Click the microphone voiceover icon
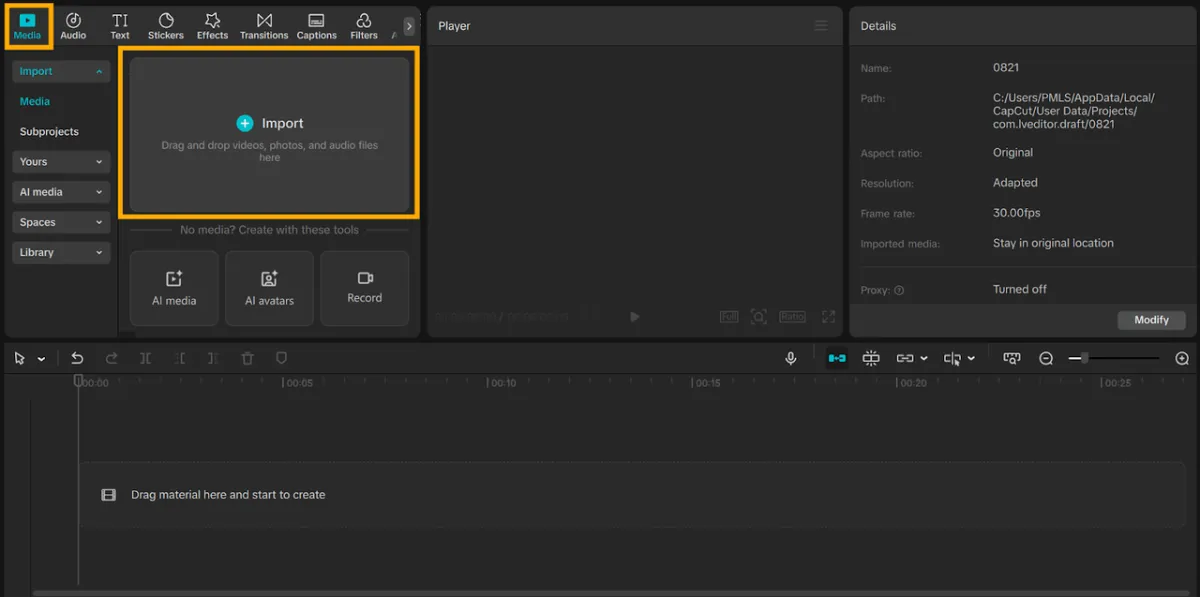Screen dimensions: 1200x597 pos(791,358)
